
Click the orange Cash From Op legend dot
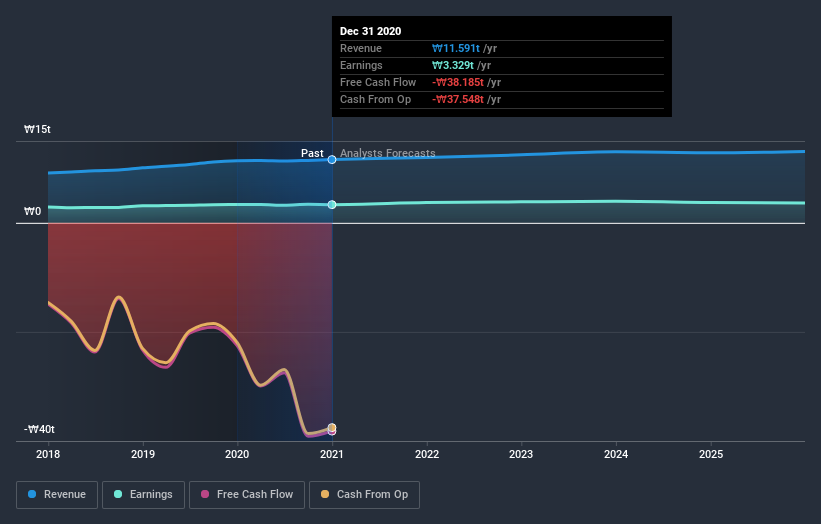click(325, 494)
